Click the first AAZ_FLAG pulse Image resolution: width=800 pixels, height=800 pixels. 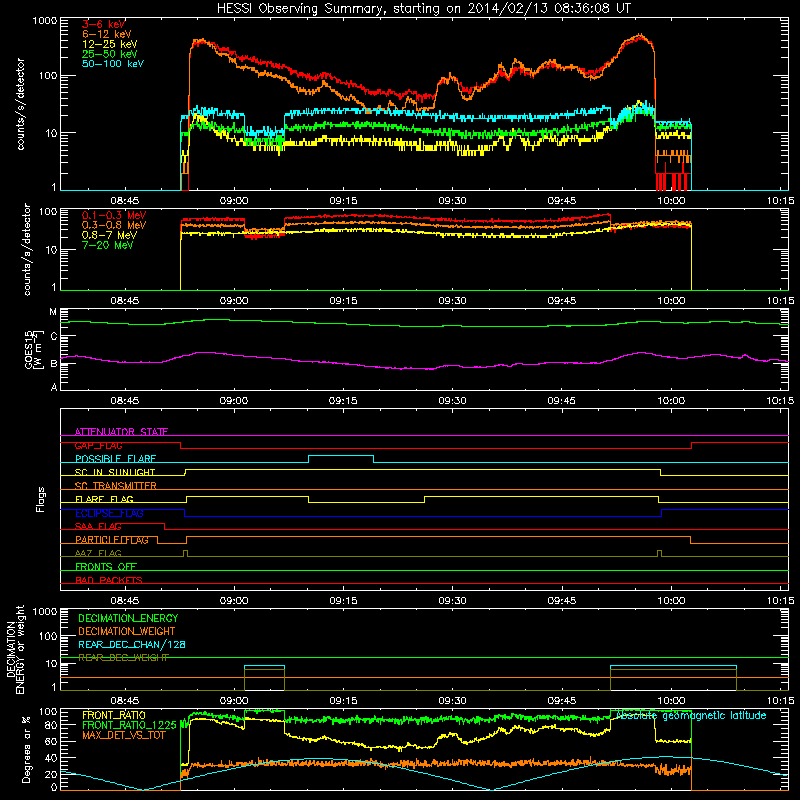click(185, 553)
